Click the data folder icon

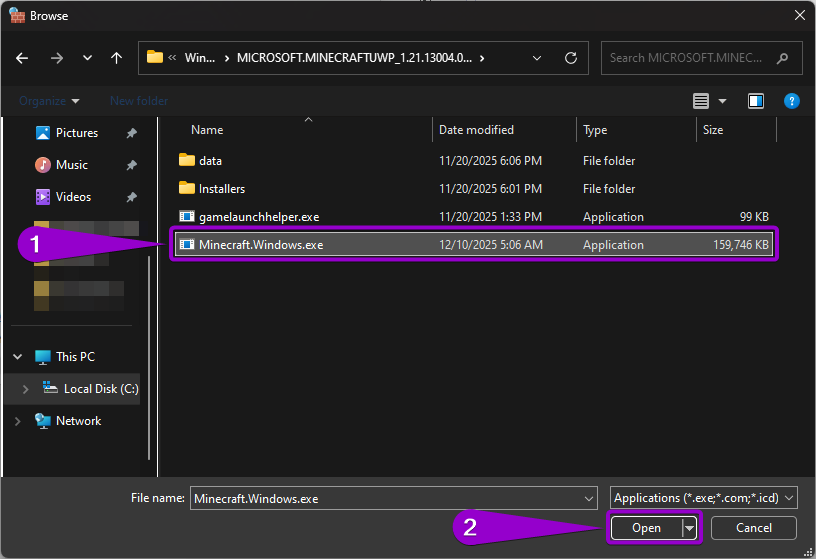click(187, 160)
